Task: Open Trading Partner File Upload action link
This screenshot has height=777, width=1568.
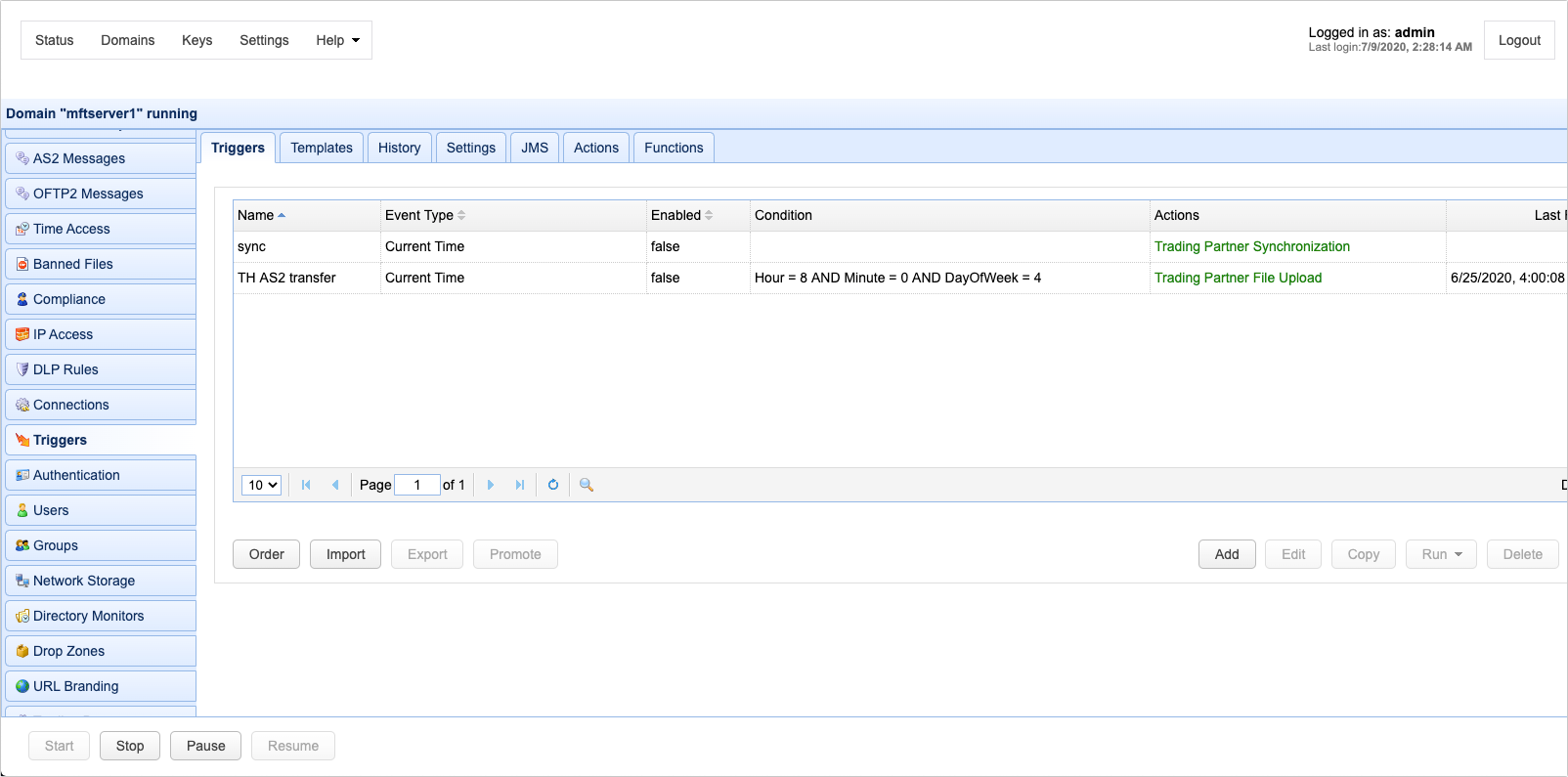Action: pos(1238,278)
